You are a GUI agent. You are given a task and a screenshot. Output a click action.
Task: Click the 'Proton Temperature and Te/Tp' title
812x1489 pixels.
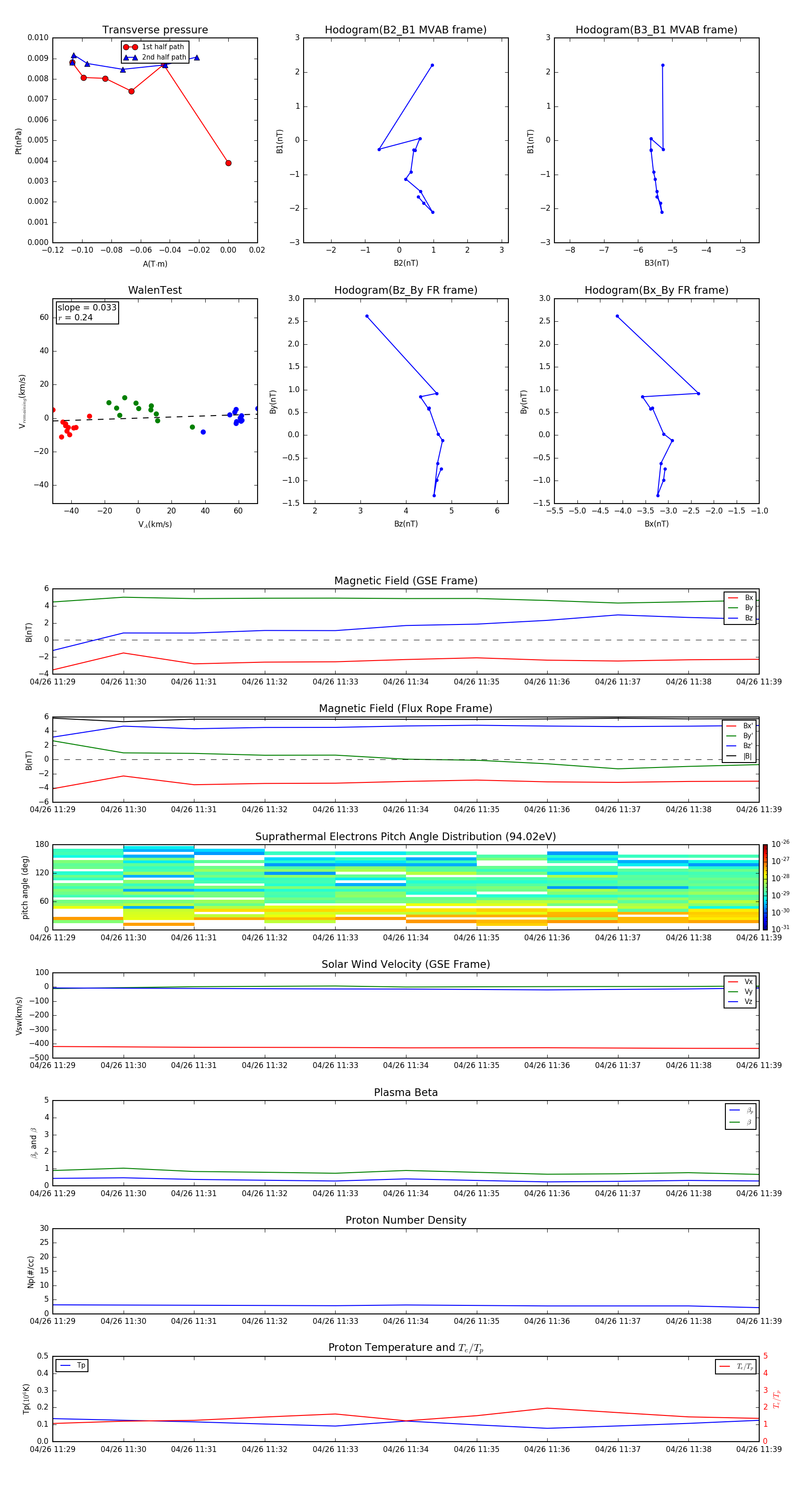point(406,1348)
